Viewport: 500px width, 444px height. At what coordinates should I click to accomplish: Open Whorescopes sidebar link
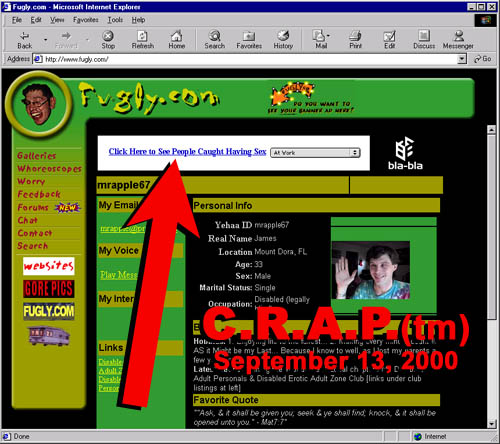pos(49,169)
